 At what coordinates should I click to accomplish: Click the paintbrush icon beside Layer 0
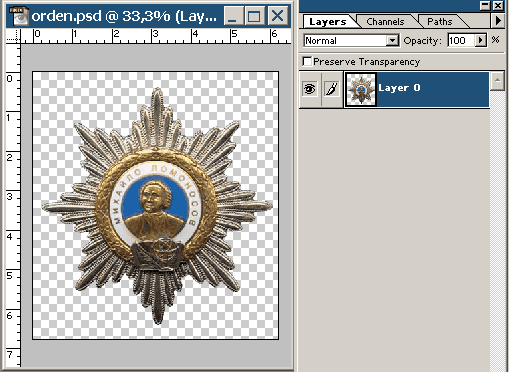(331, 89)
